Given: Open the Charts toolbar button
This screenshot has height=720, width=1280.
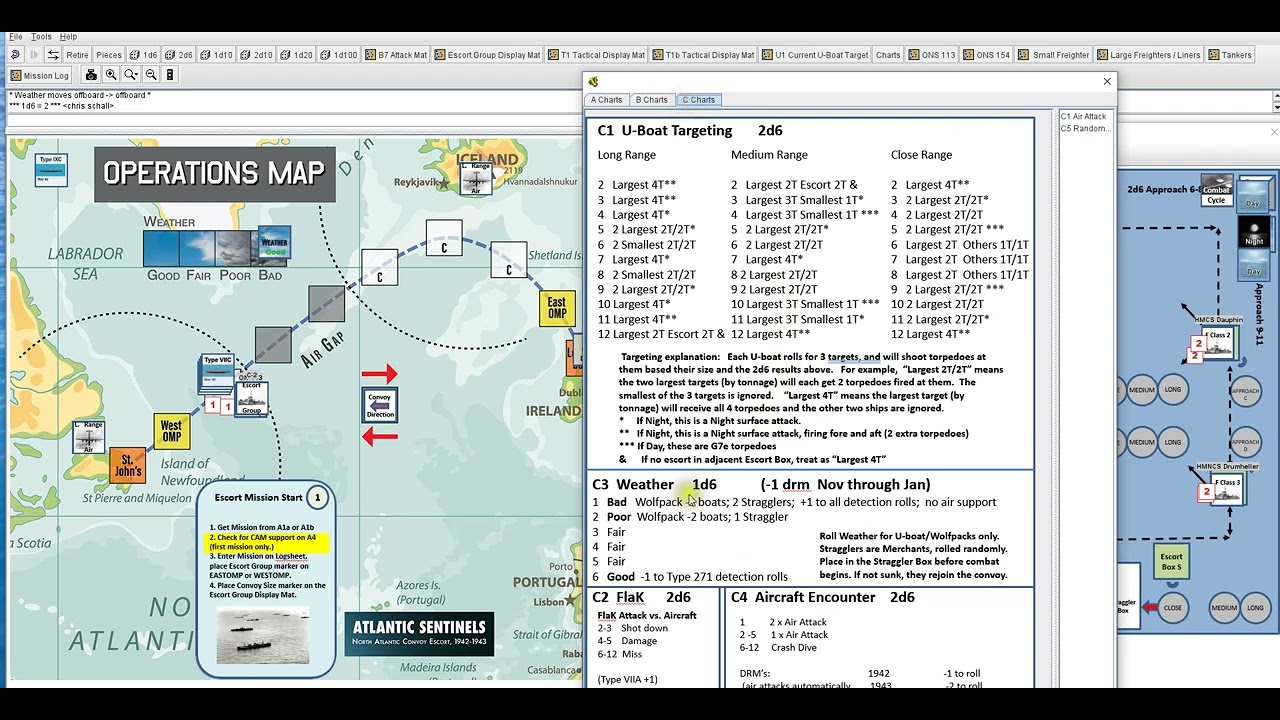Looking at the screenshot, I should coord(888,55).
